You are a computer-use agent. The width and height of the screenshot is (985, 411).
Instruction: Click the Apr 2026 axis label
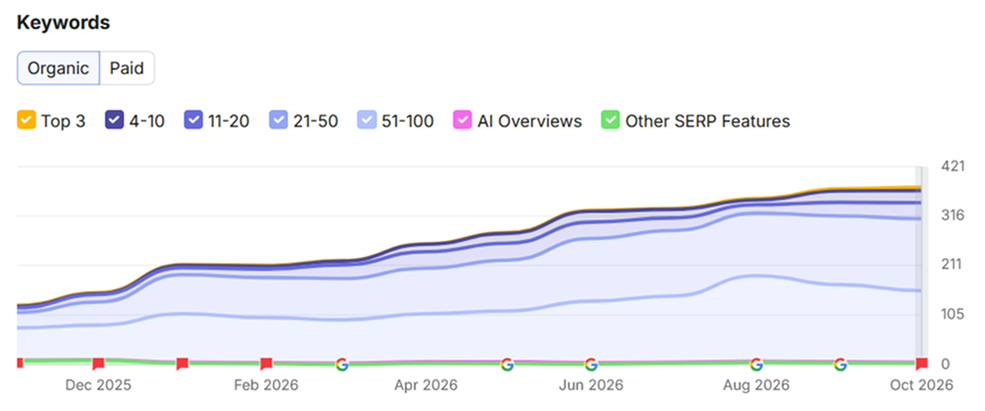click(x=426, y=385)
